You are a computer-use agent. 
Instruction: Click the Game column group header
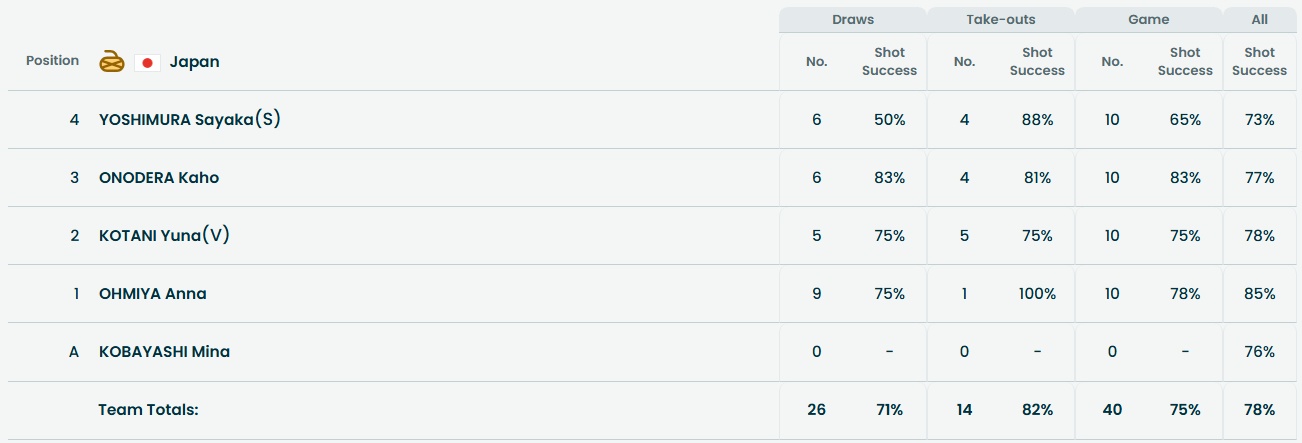point(1149,20)
